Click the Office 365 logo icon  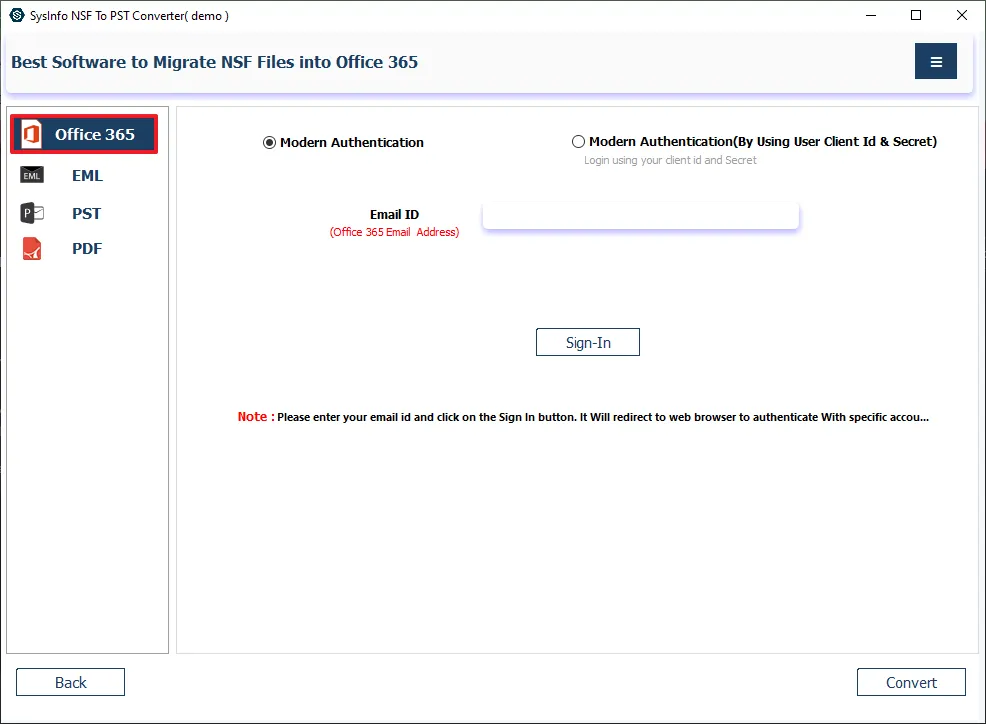pyautogui.click(x=31, y=134)
